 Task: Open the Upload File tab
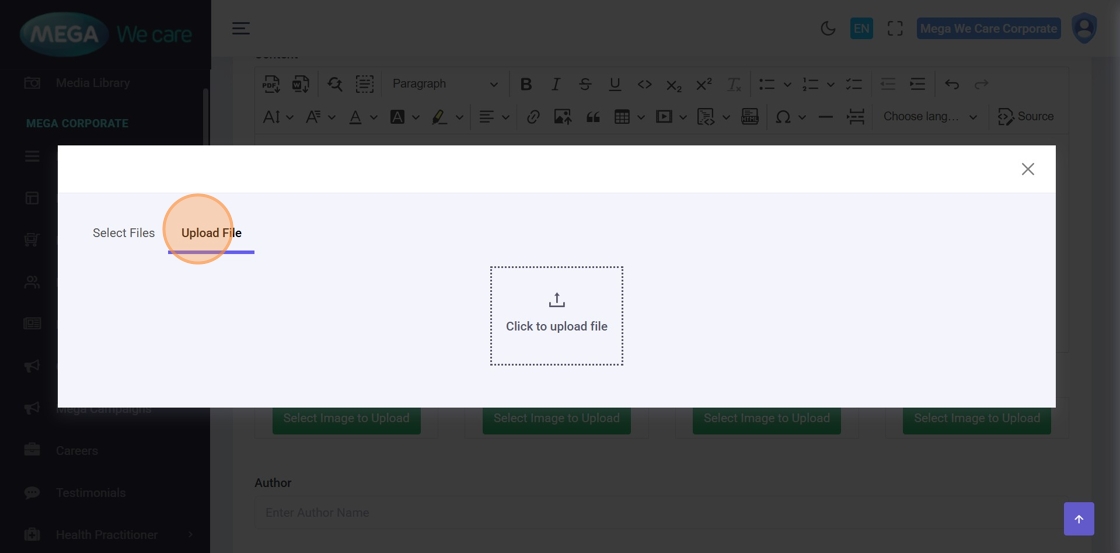point(211,233)
